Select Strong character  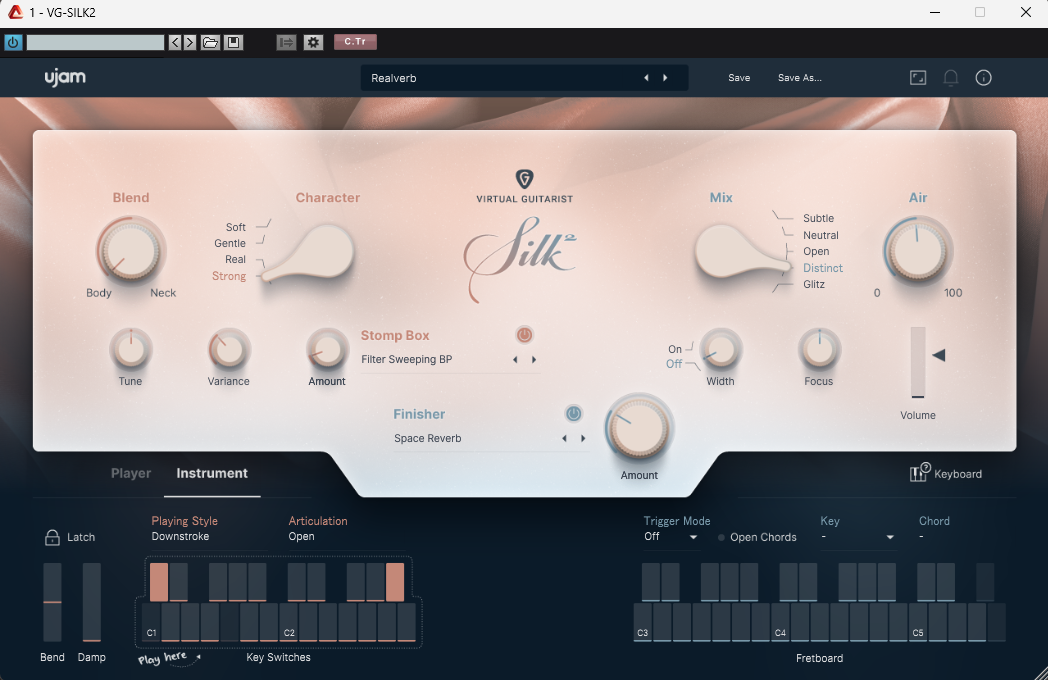(x=229, y=276)
